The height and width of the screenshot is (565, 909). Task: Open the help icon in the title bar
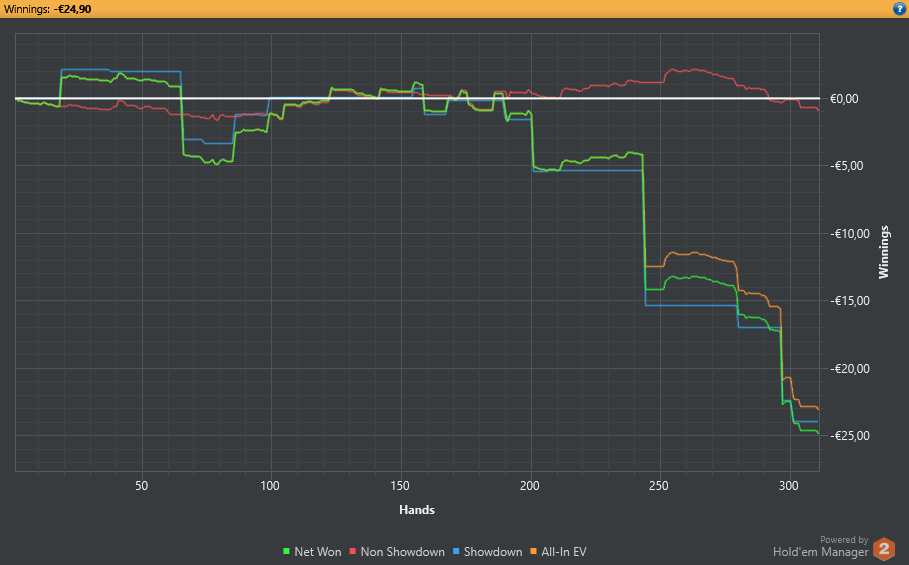pyautogui.click(x=900, y=9)
